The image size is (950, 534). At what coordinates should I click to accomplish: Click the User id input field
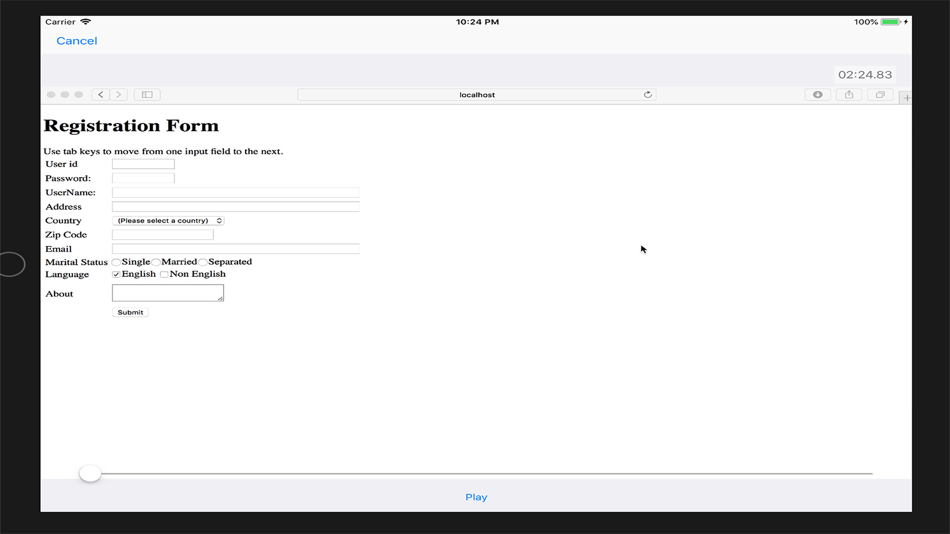click(143, 164)
